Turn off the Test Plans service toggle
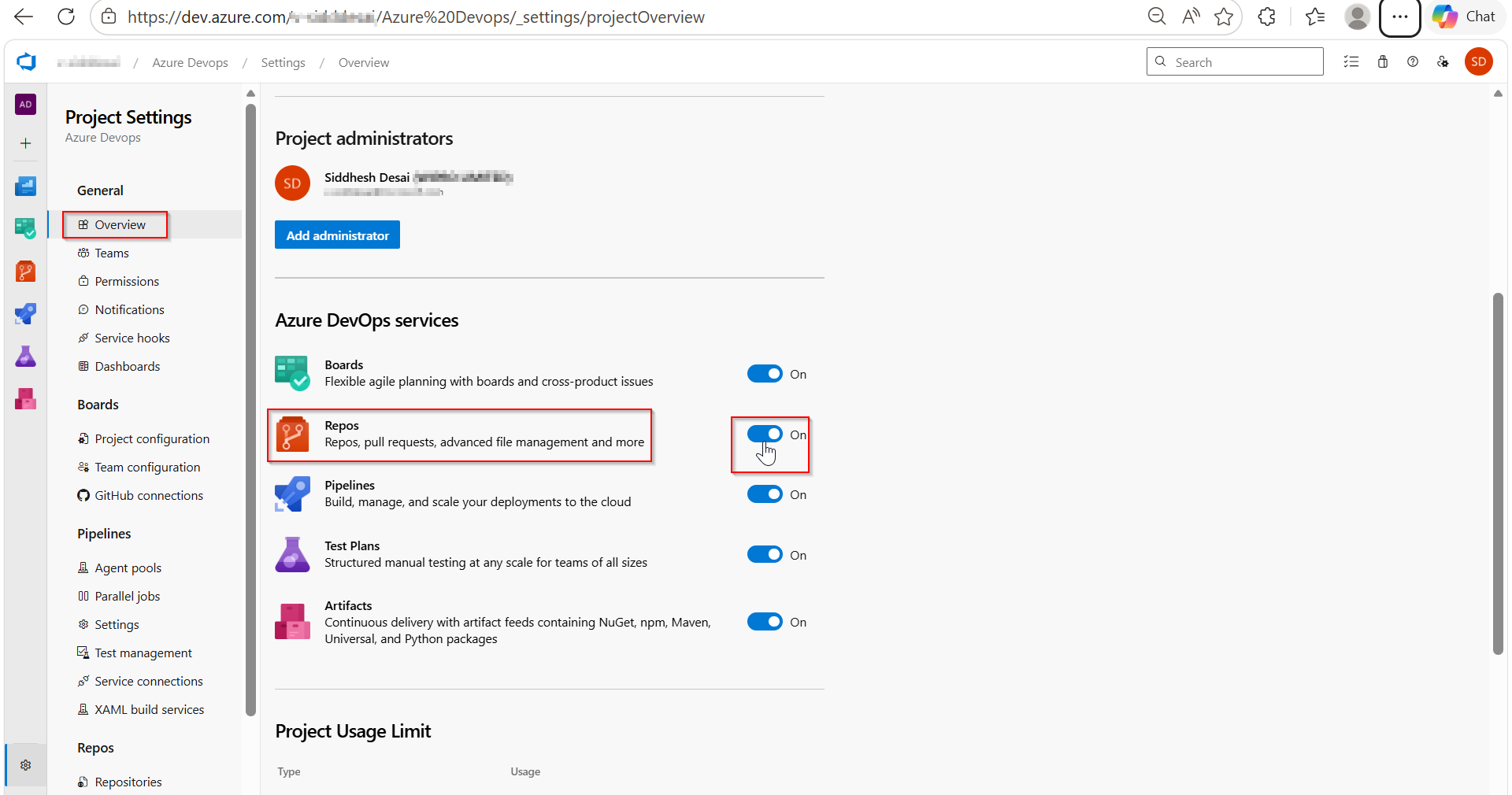 coord(765,555)
